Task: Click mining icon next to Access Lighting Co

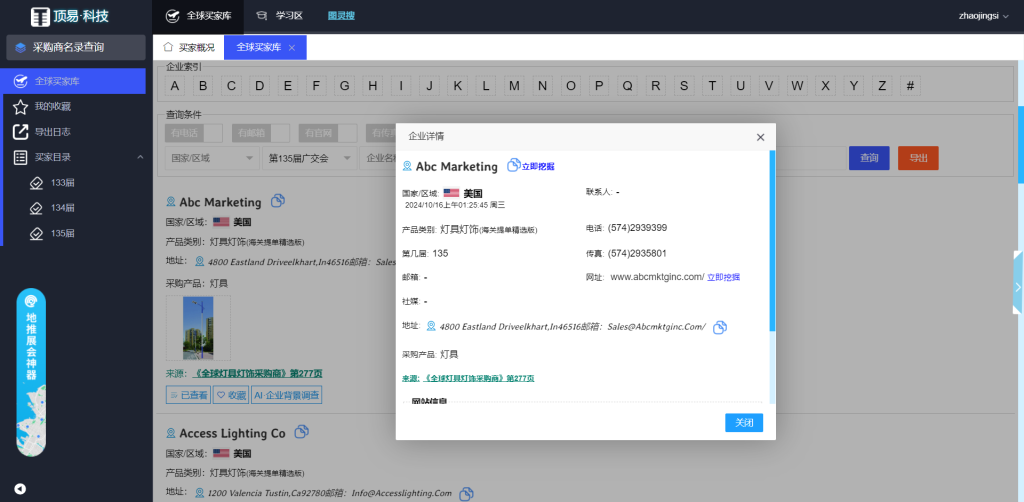Action: (x=301, y=432)
